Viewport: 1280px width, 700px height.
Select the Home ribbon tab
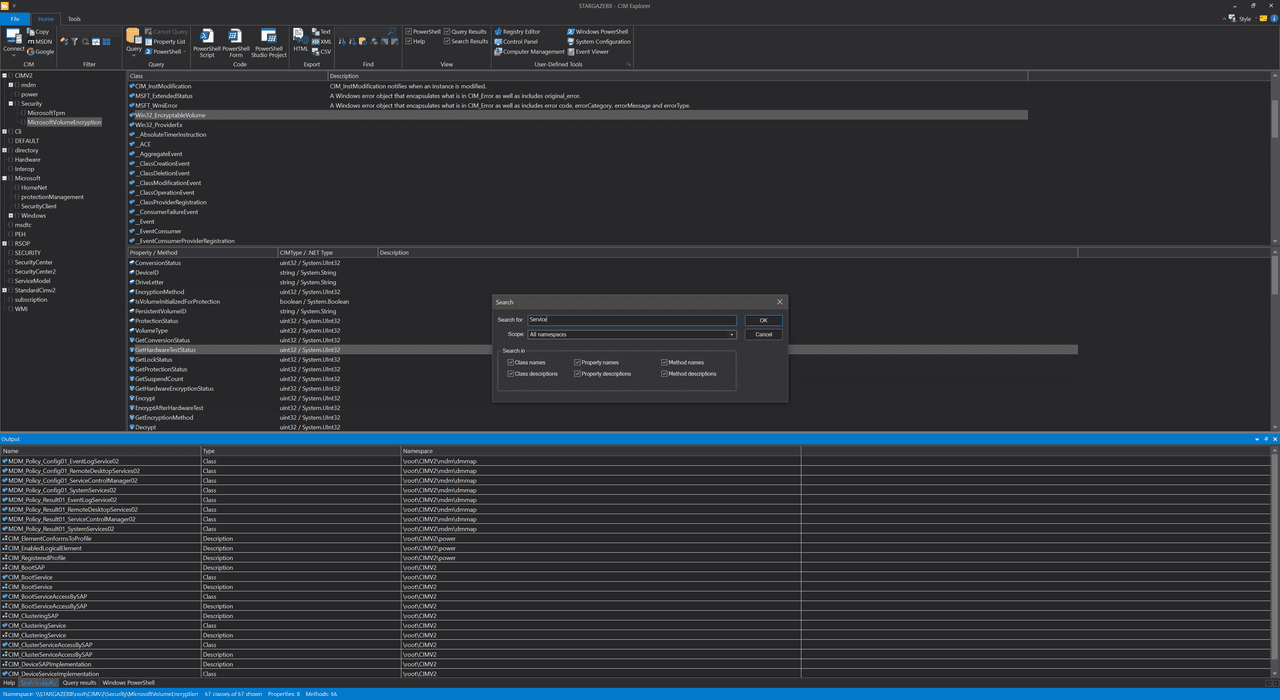[46, 19]
